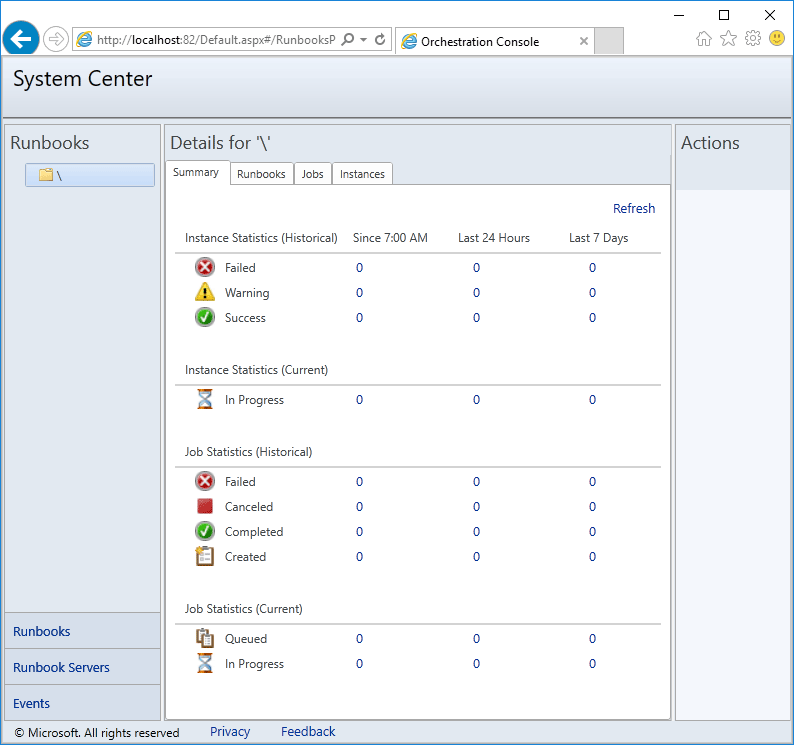The width and height of the screenshot is (794, 745).
Task: Click the red Failed icon in Job Statistics
Action: click(205, 481)
